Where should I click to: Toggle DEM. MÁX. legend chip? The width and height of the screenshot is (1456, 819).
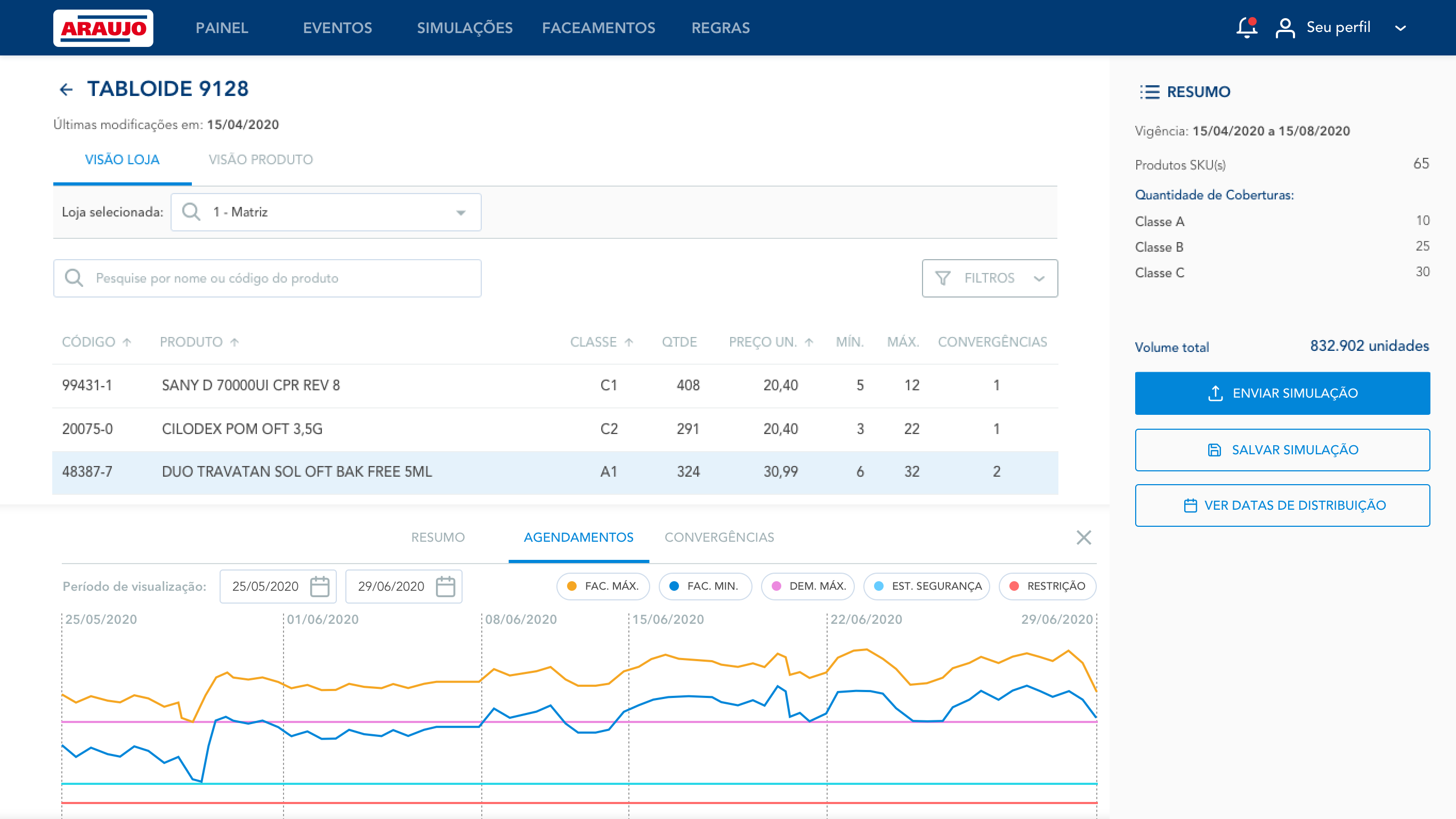808,586
